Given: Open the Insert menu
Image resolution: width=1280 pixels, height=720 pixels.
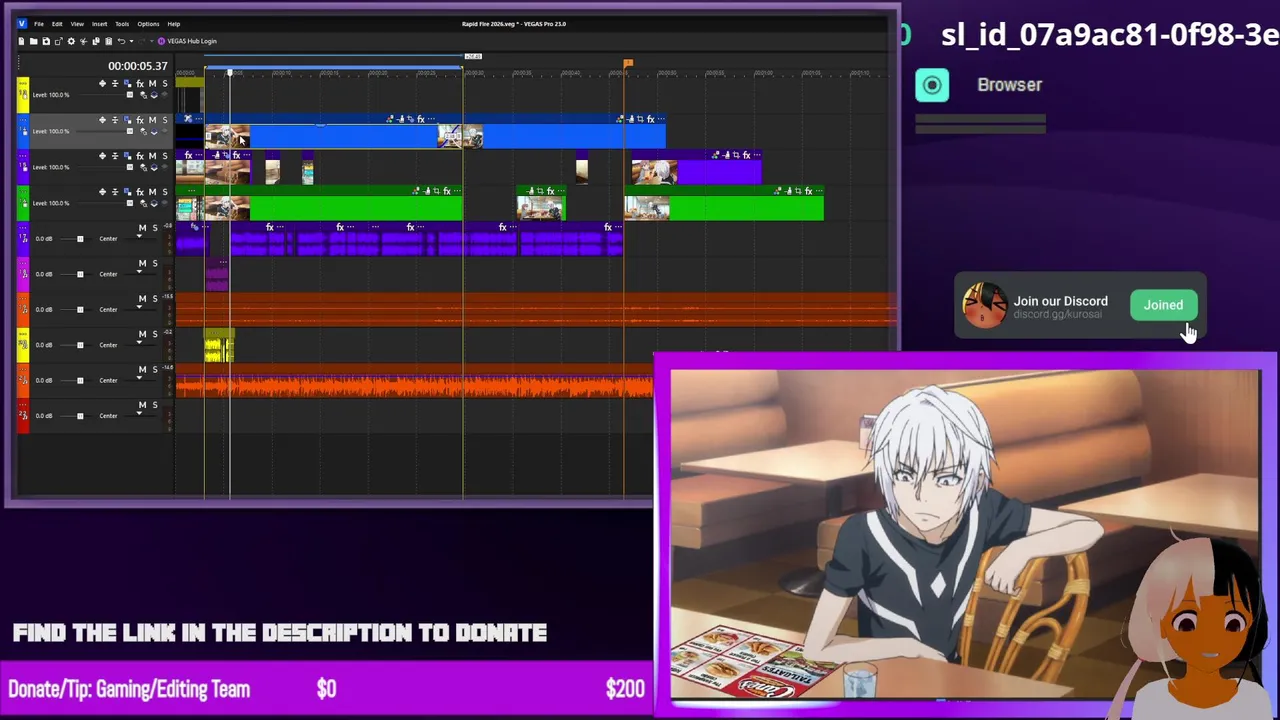Looking at the screenshot, I should click(100, 23).
